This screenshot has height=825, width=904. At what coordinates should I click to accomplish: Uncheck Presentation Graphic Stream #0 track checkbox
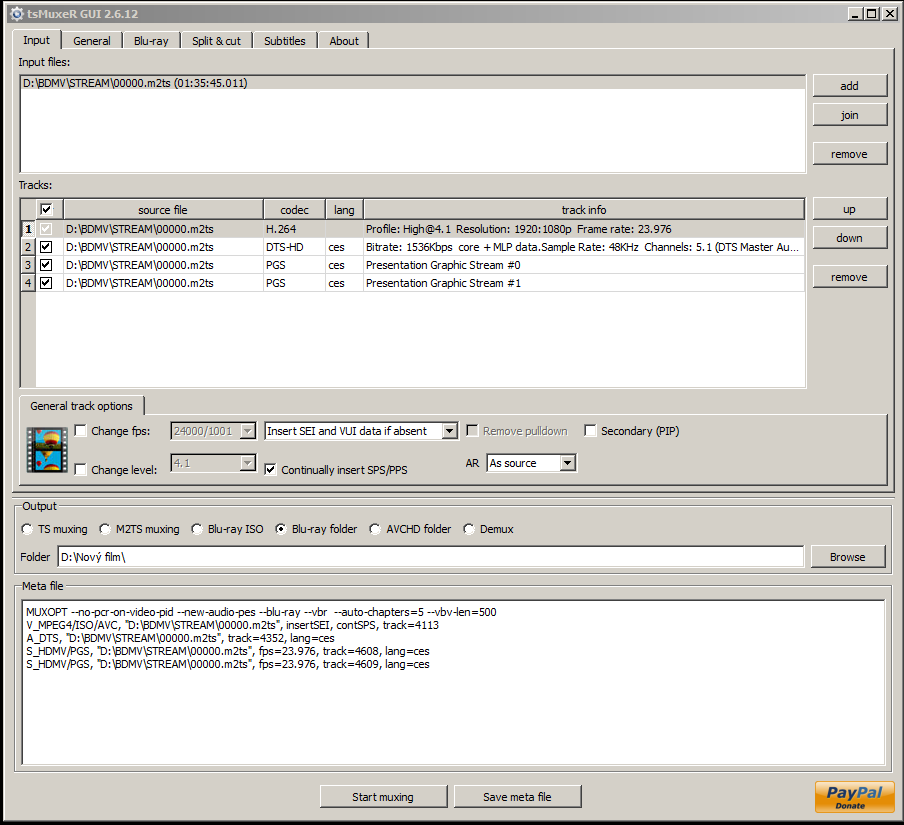coord(46,265)
